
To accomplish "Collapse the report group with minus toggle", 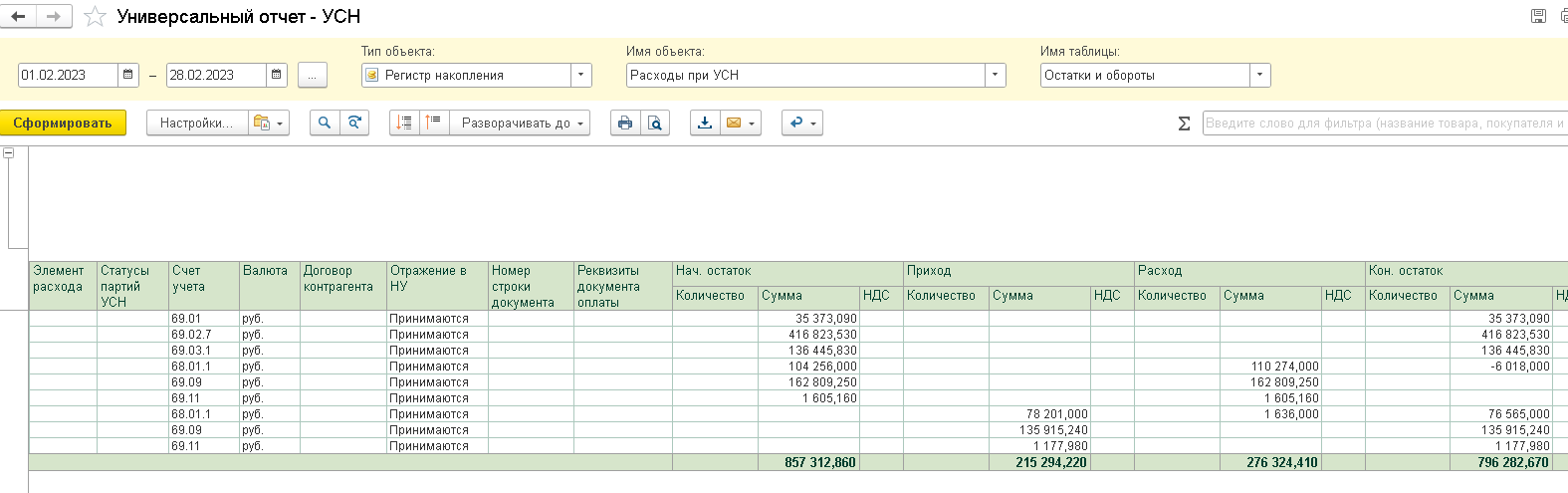I will point(9,153).
